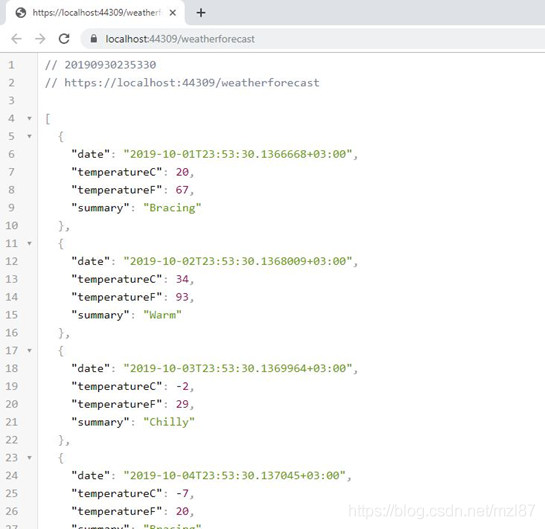Click date value 2019-10-03T23:53:30.1369964+03:00
This screenshot has width=545, height=529.
tap(238, 368)
